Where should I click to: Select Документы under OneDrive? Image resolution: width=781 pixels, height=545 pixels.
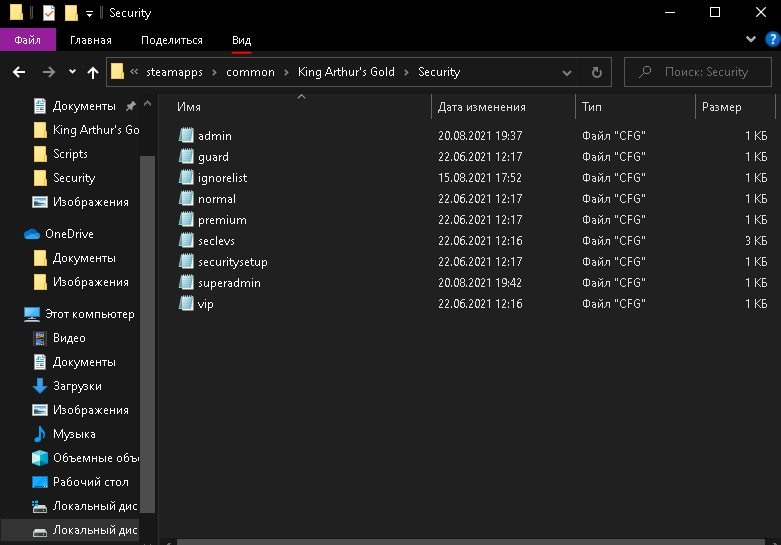point(84,258)
